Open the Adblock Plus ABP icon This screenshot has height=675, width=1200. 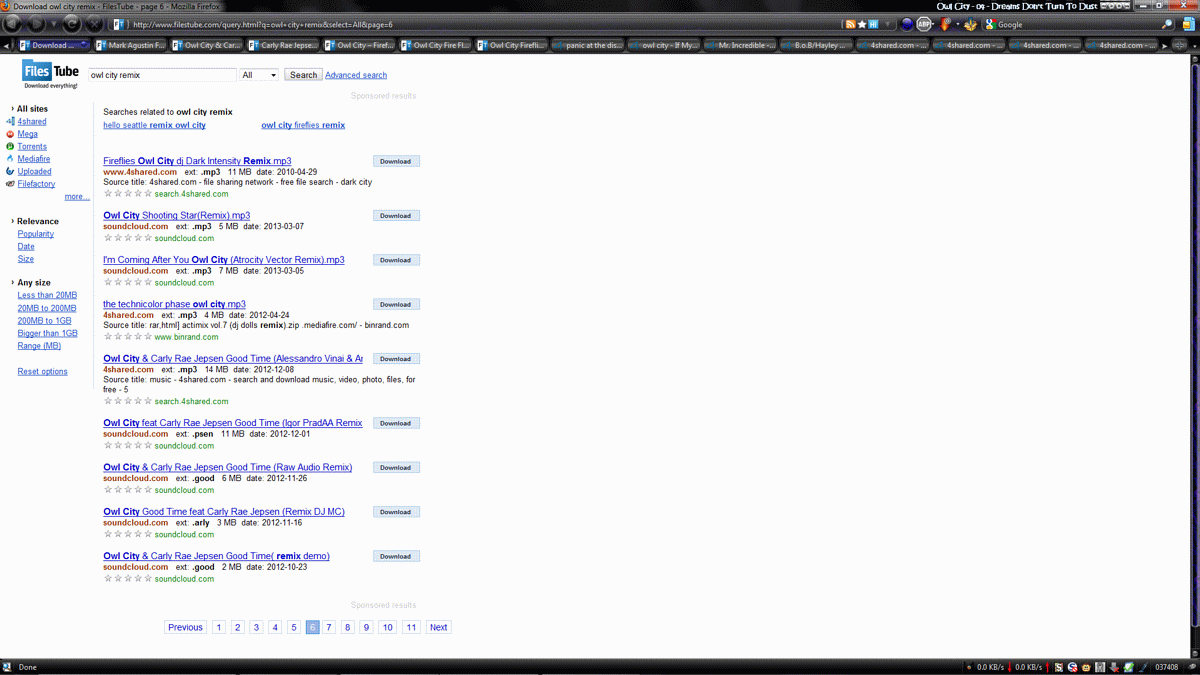pyautogui.click(x=925, y=24)
